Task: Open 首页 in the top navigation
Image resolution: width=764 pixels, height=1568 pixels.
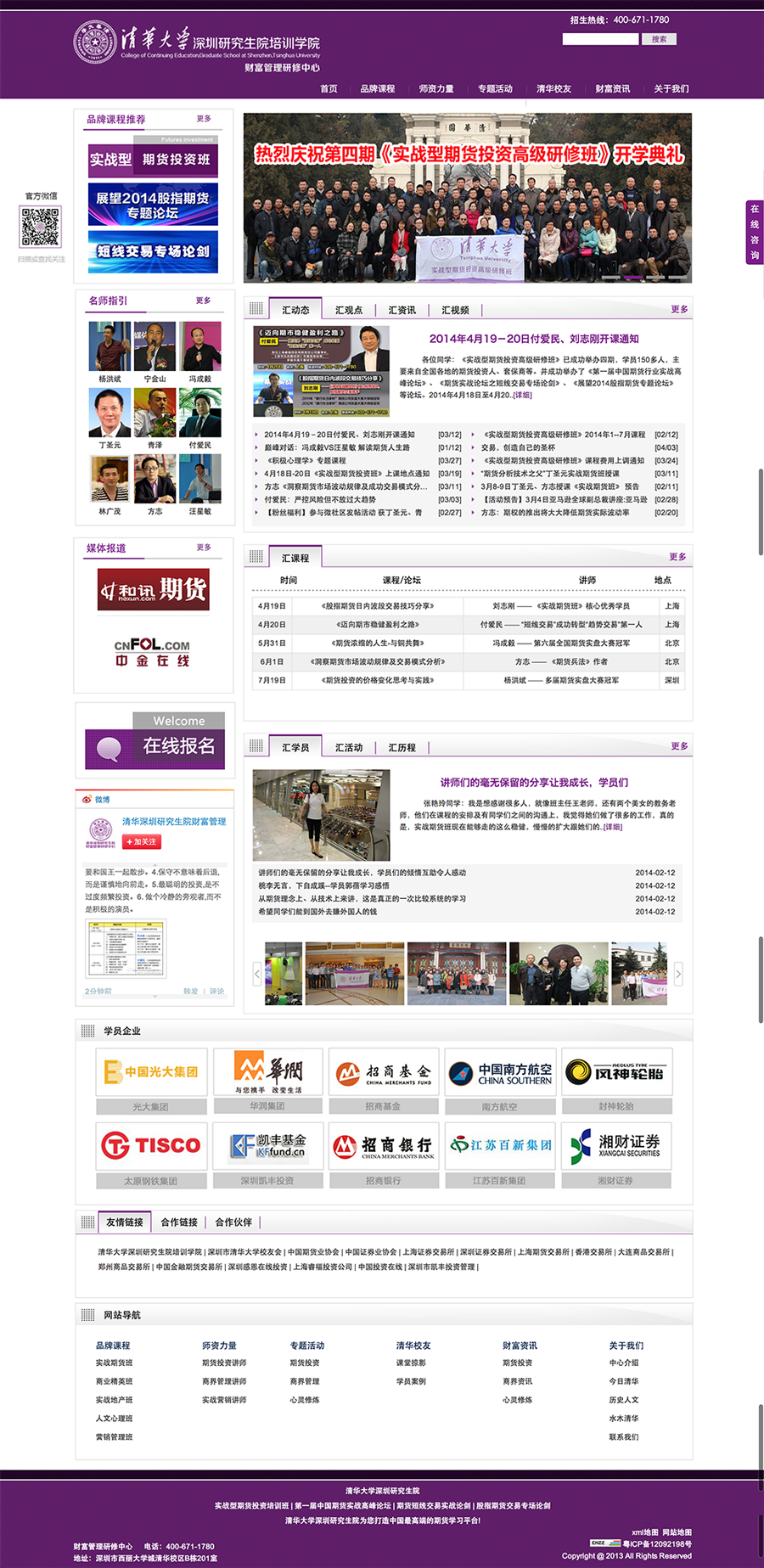Action: 329,89
